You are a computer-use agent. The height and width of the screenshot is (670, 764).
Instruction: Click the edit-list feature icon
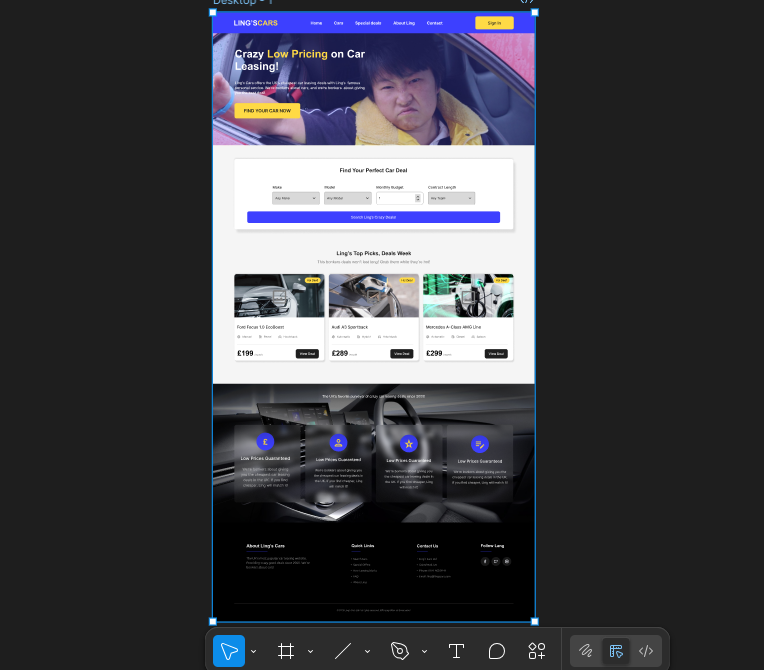[x=480, y=444]
